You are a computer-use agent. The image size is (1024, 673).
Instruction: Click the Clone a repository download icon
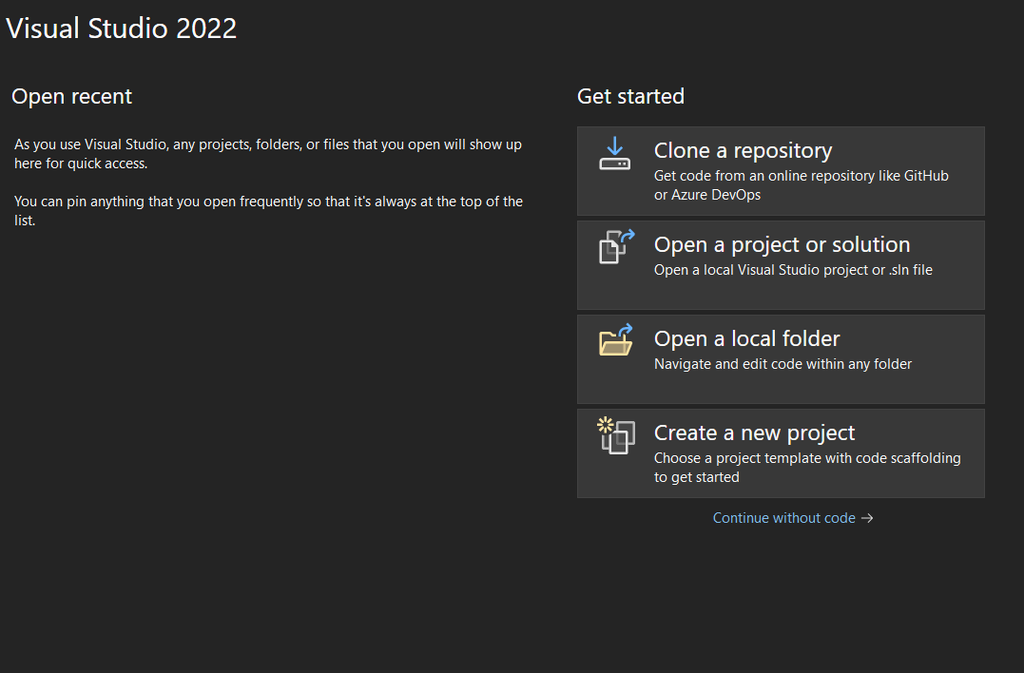point(615,153)
